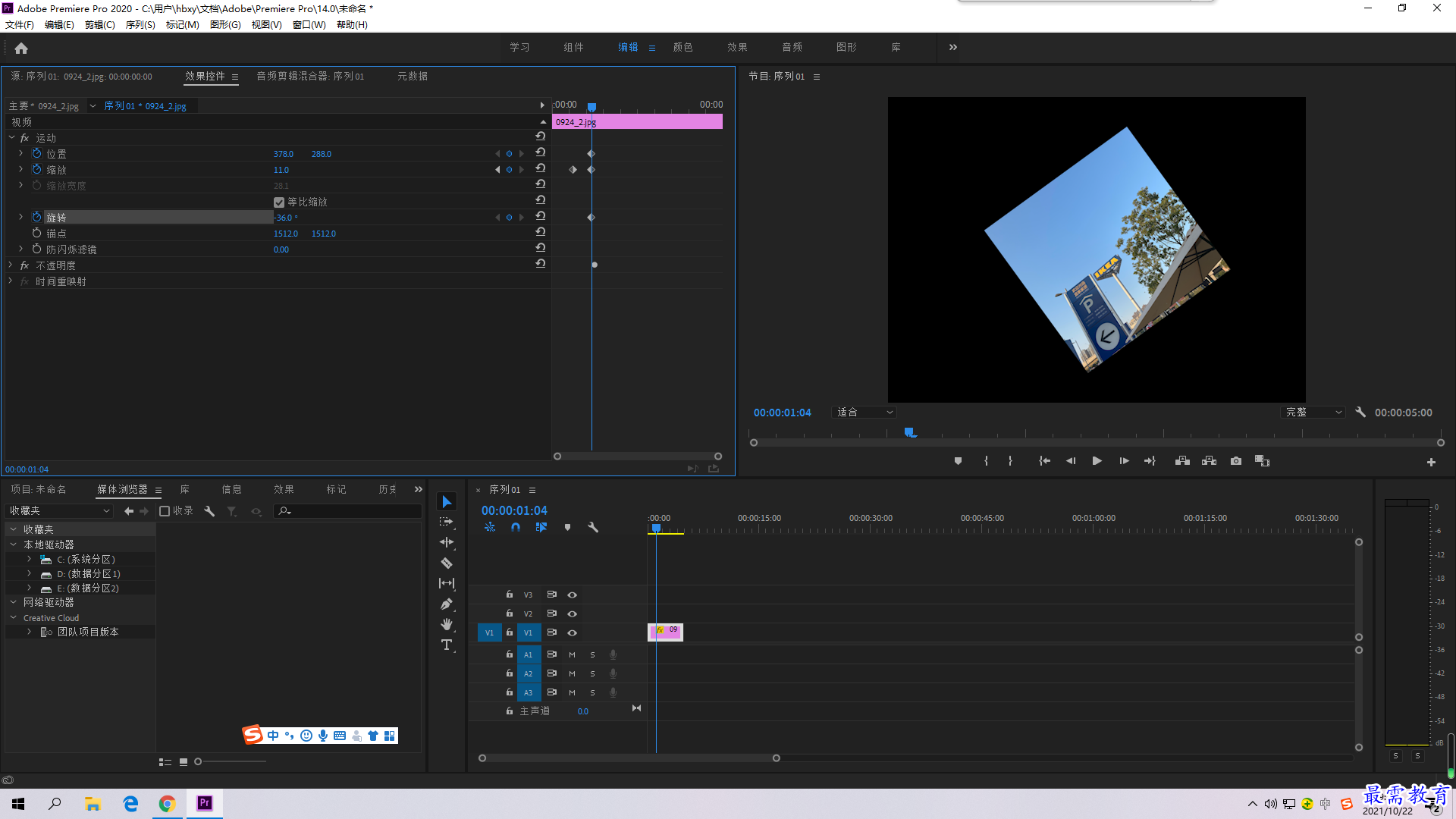The height and width of the screenshot is (819, 1456).
Task: Open the Metadata tab
Action: (413, 76)
